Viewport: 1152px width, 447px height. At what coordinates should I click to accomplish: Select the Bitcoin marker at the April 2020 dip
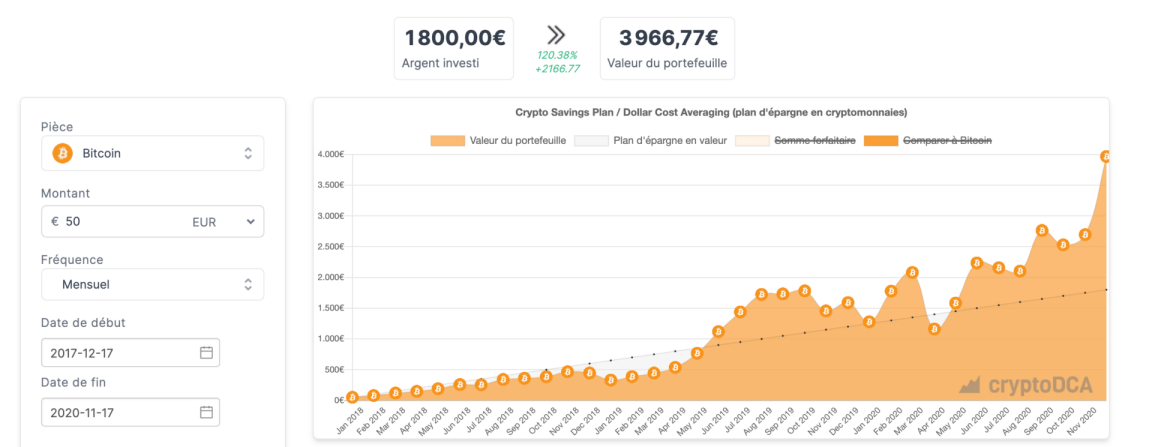pos(934,328)
